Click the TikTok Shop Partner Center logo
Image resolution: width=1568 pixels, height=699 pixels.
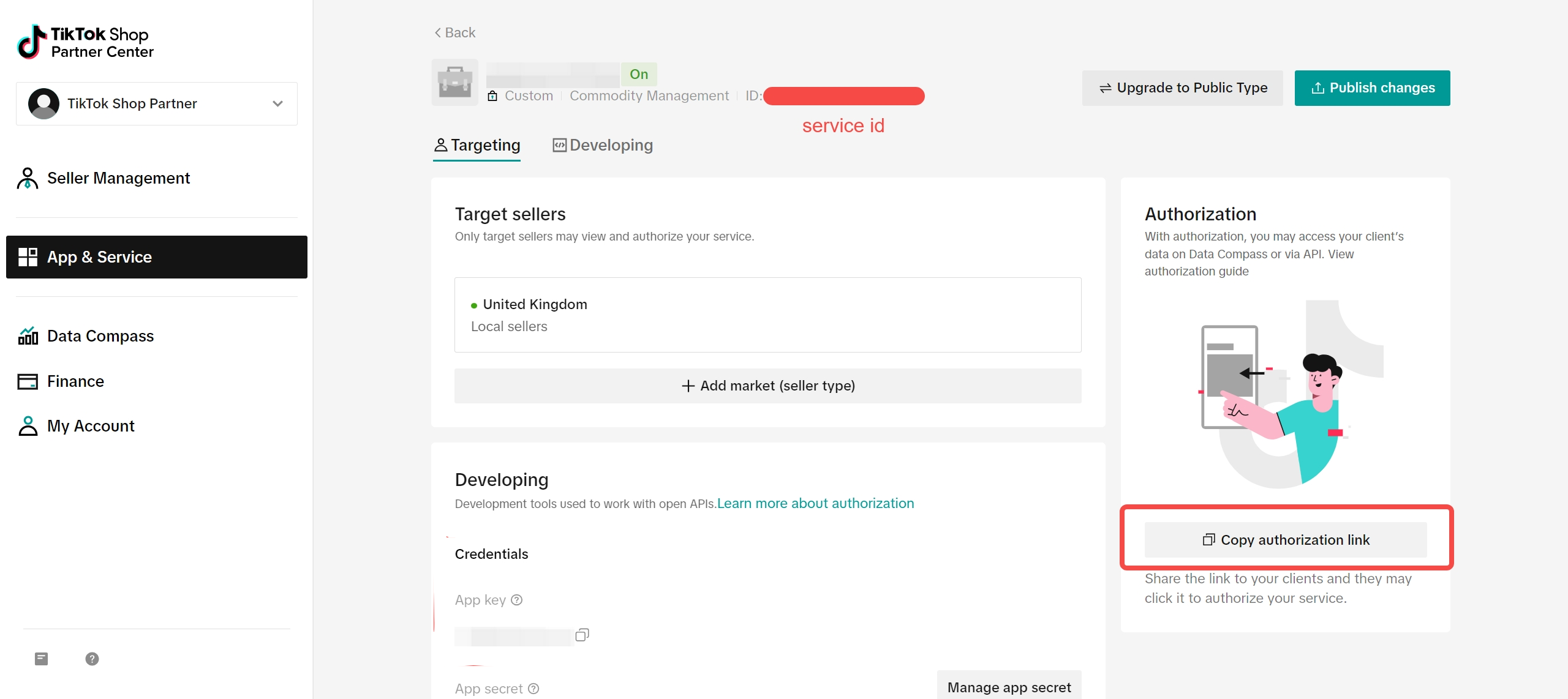tap(86, 42)
